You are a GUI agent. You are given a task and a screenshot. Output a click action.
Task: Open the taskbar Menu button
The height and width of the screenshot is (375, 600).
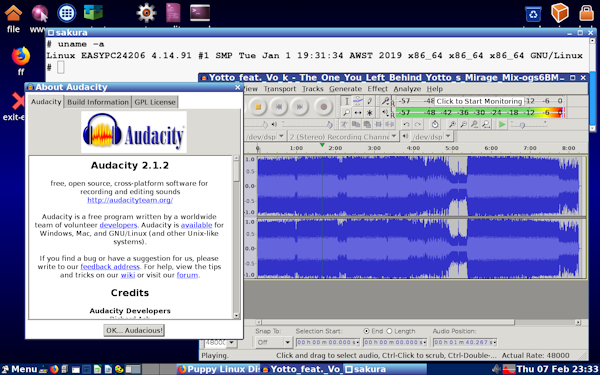19,369
